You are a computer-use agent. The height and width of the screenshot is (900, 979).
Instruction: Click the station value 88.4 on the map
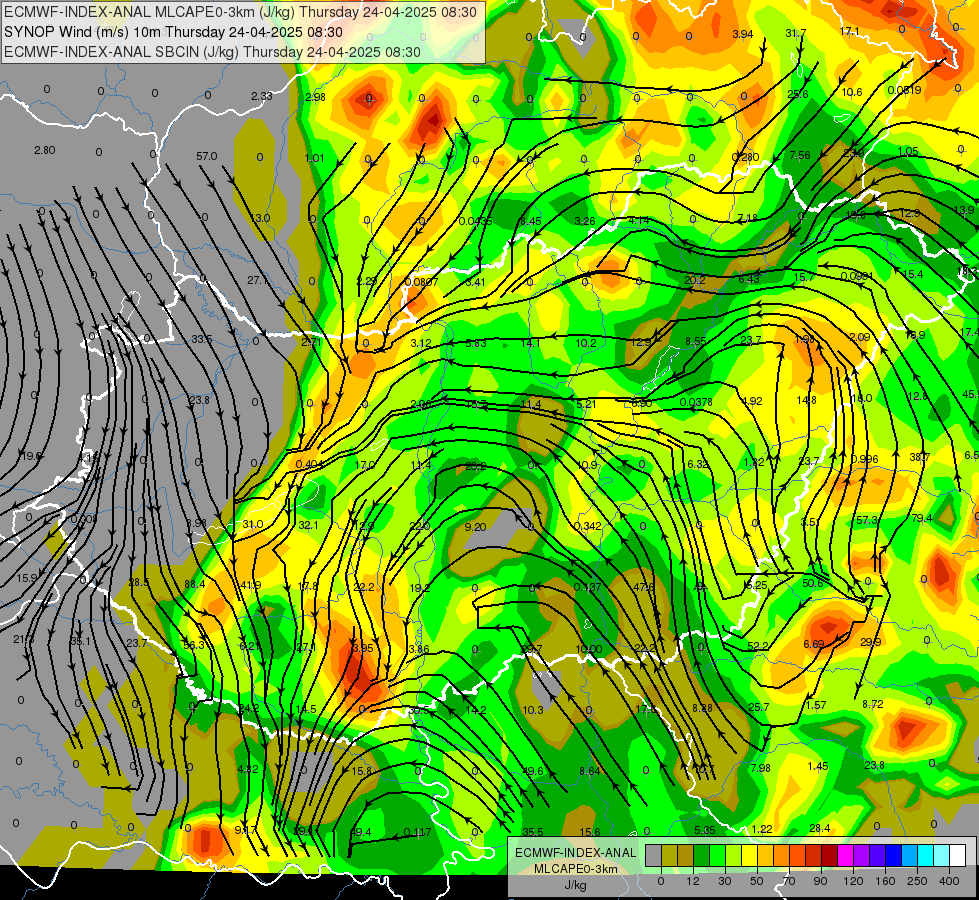[194, 584]
